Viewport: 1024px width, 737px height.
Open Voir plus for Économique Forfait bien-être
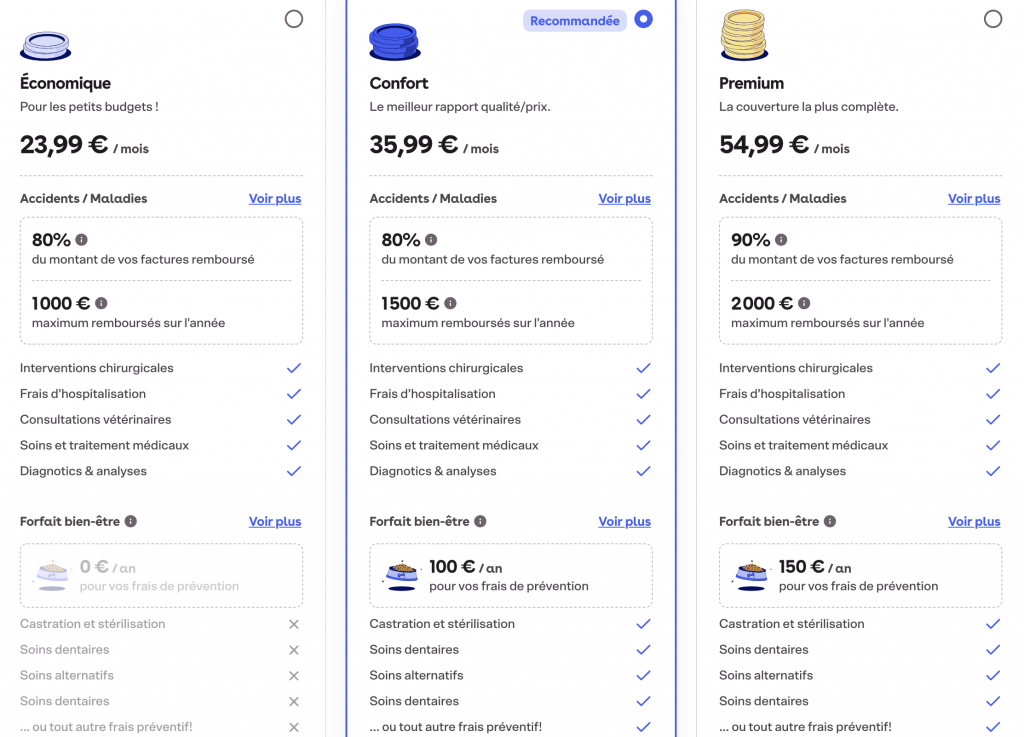pyautogui.click(x=275, y=522)
